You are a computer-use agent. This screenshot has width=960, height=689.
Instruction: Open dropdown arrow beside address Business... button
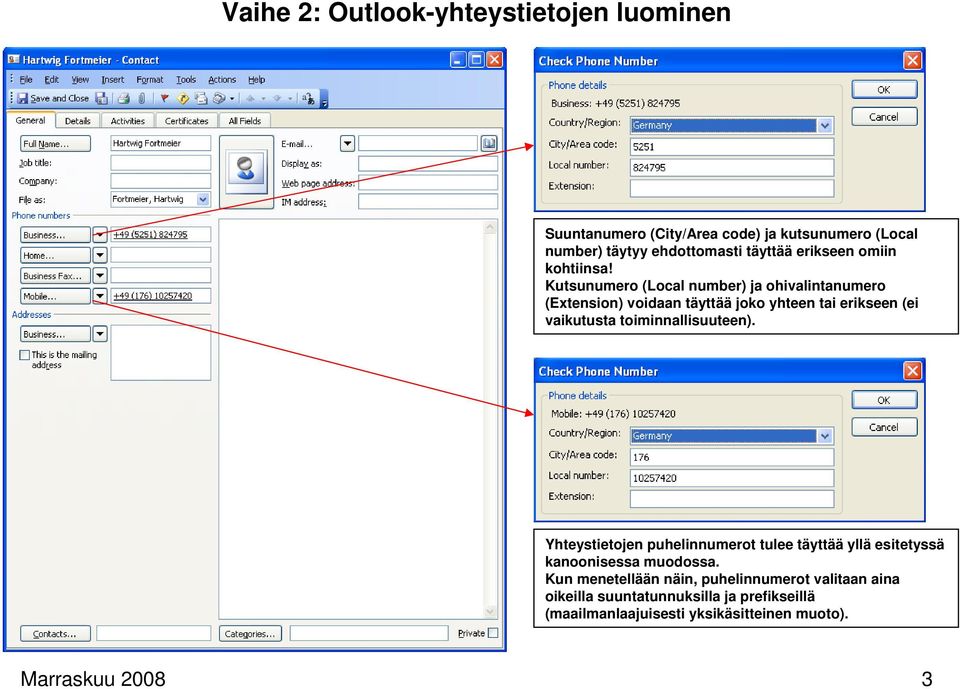pos(100,334)
